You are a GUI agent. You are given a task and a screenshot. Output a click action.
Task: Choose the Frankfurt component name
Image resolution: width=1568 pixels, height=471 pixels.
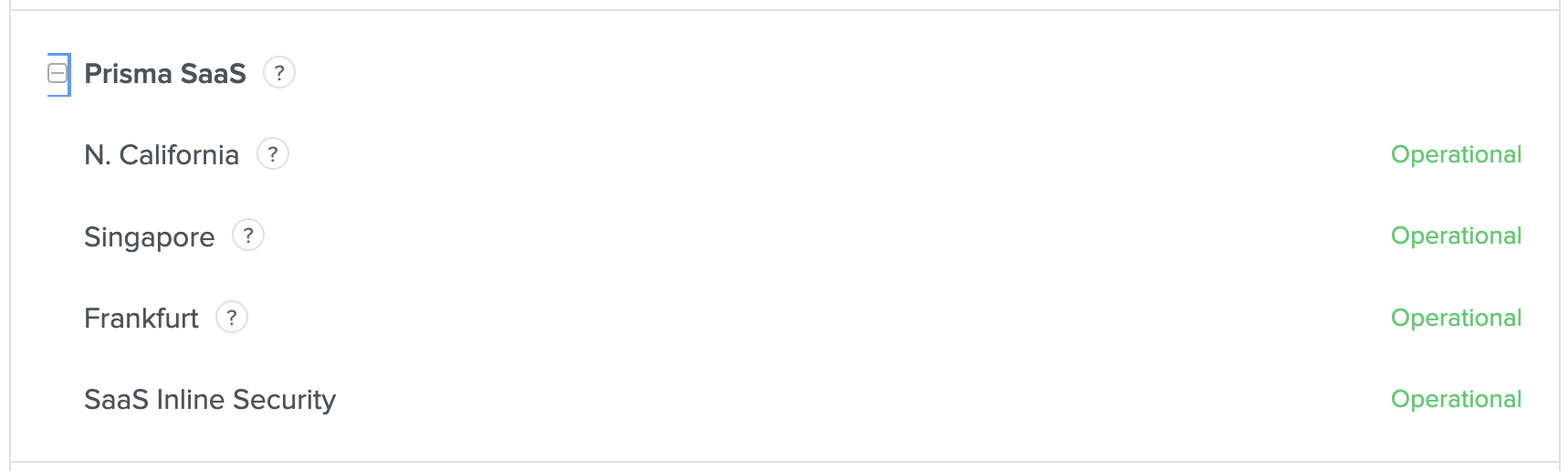[x=141, y=319]
